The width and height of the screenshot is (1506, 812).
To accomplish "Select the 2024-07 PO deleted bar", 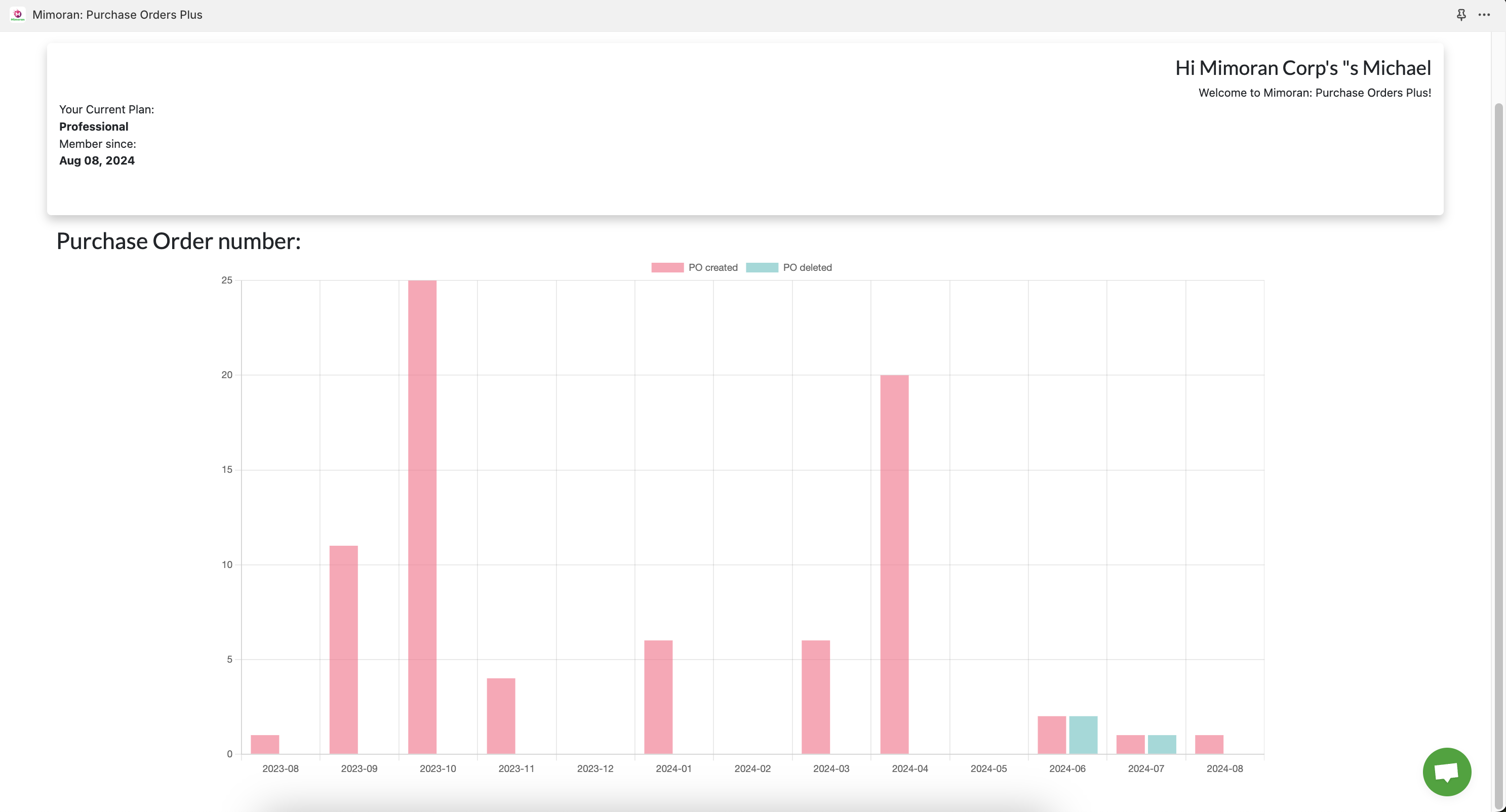I will (1162, 744).
